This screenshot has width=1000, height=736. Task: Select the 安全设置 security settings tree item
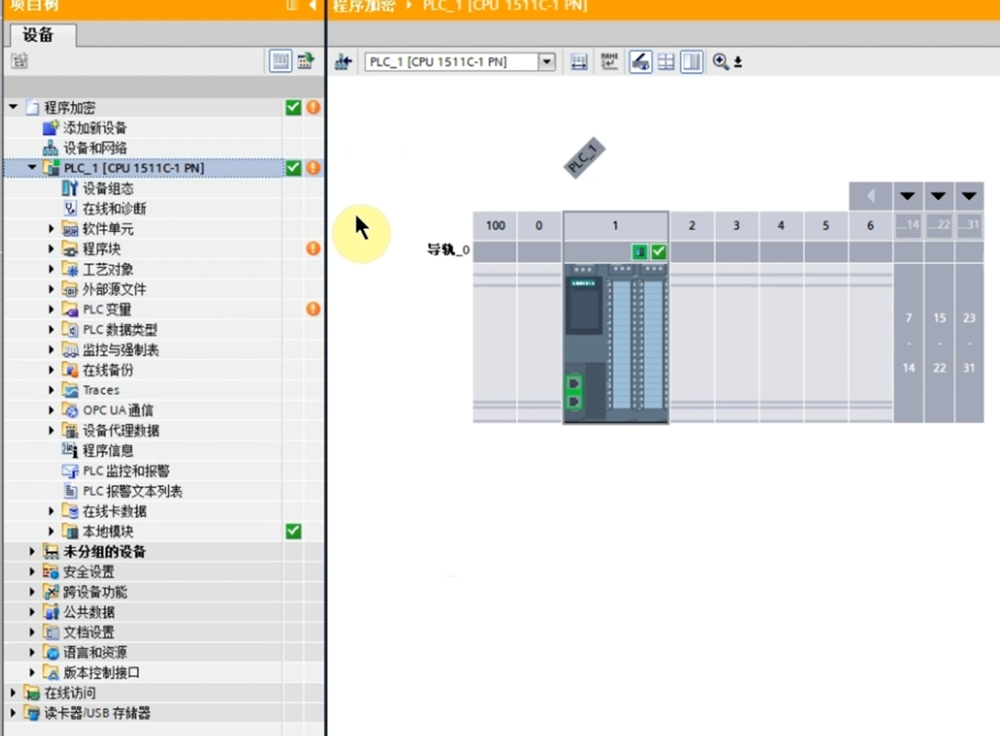(x=88, y=572)
